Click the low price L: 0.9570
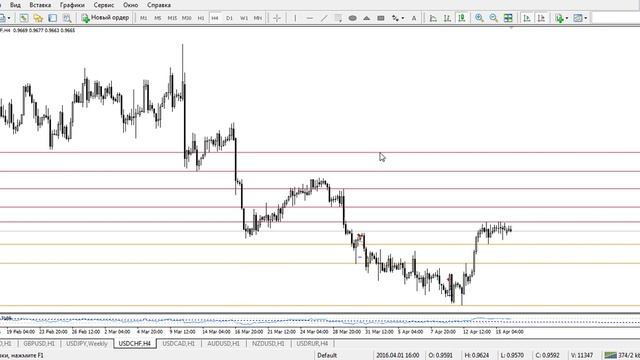 pyautogui.click(x=512, y=356)
